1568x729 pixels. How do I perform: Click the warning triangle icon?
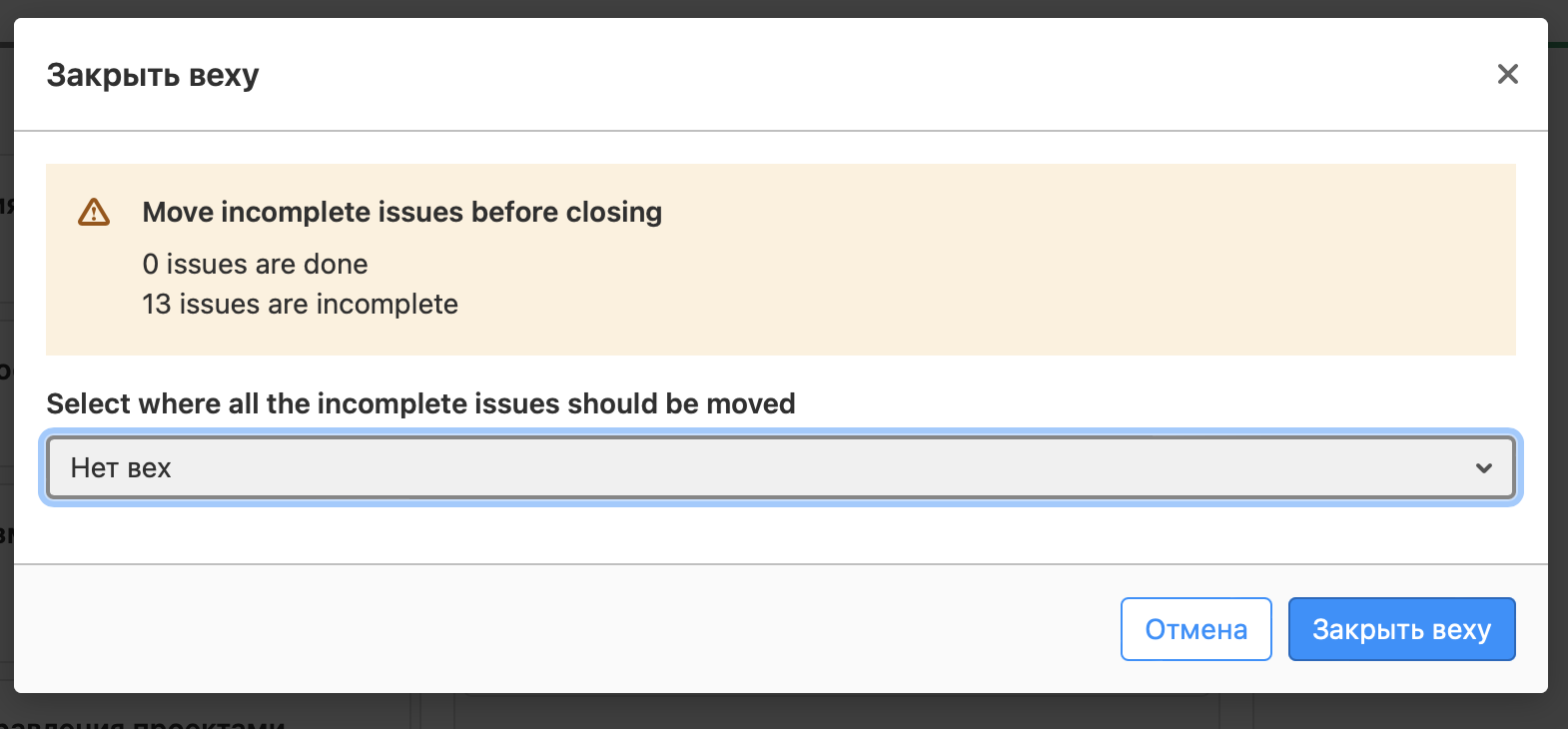point(94,212)
